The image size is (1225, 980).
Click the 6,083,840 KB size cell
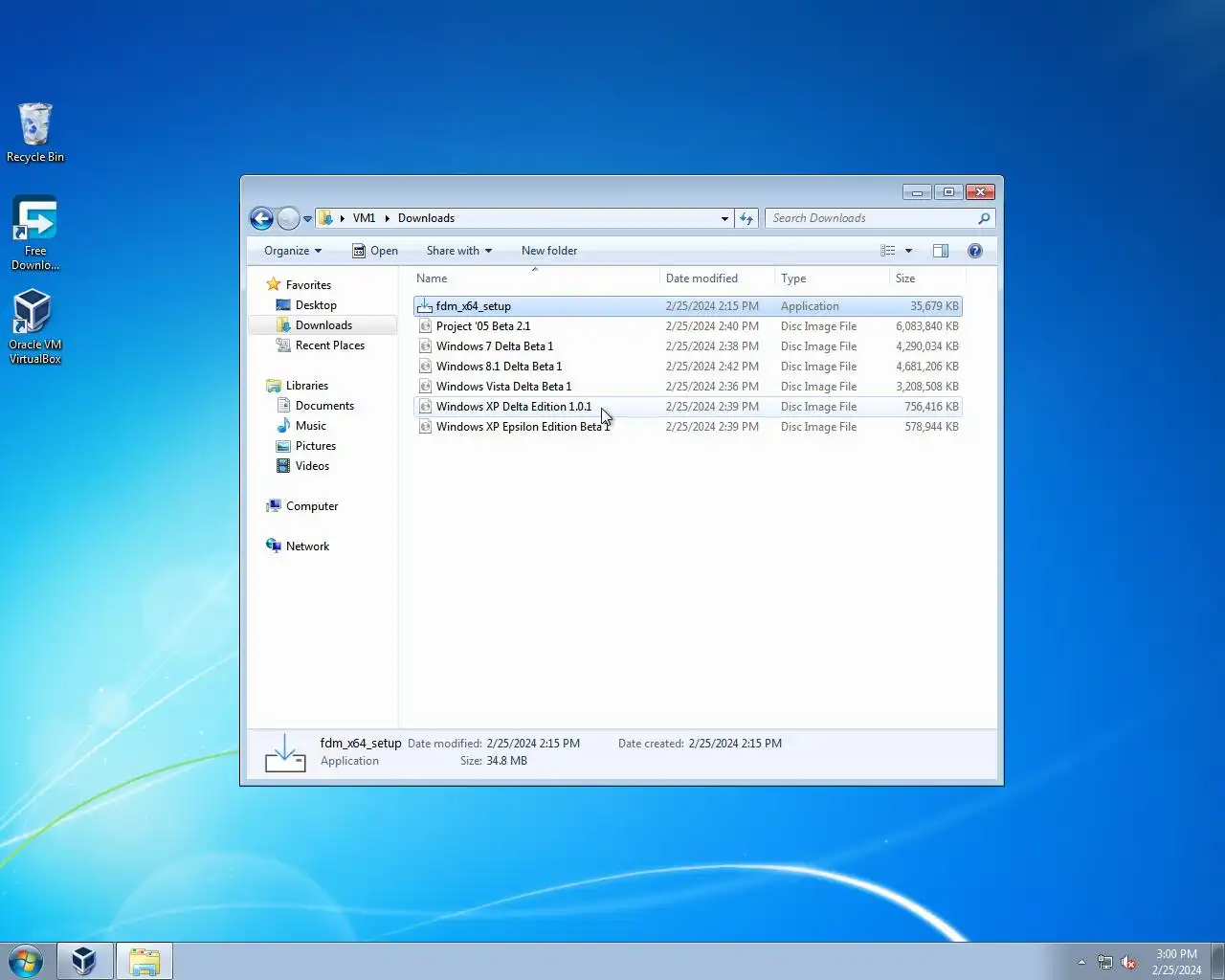tap(926, 326)
